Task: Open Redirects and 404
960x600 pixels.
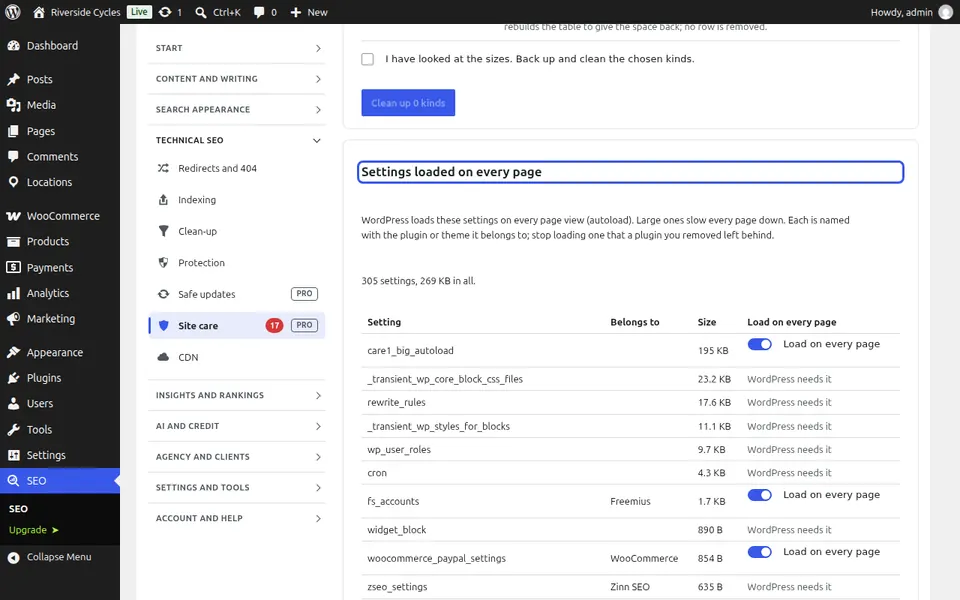Action: [237, 168]
